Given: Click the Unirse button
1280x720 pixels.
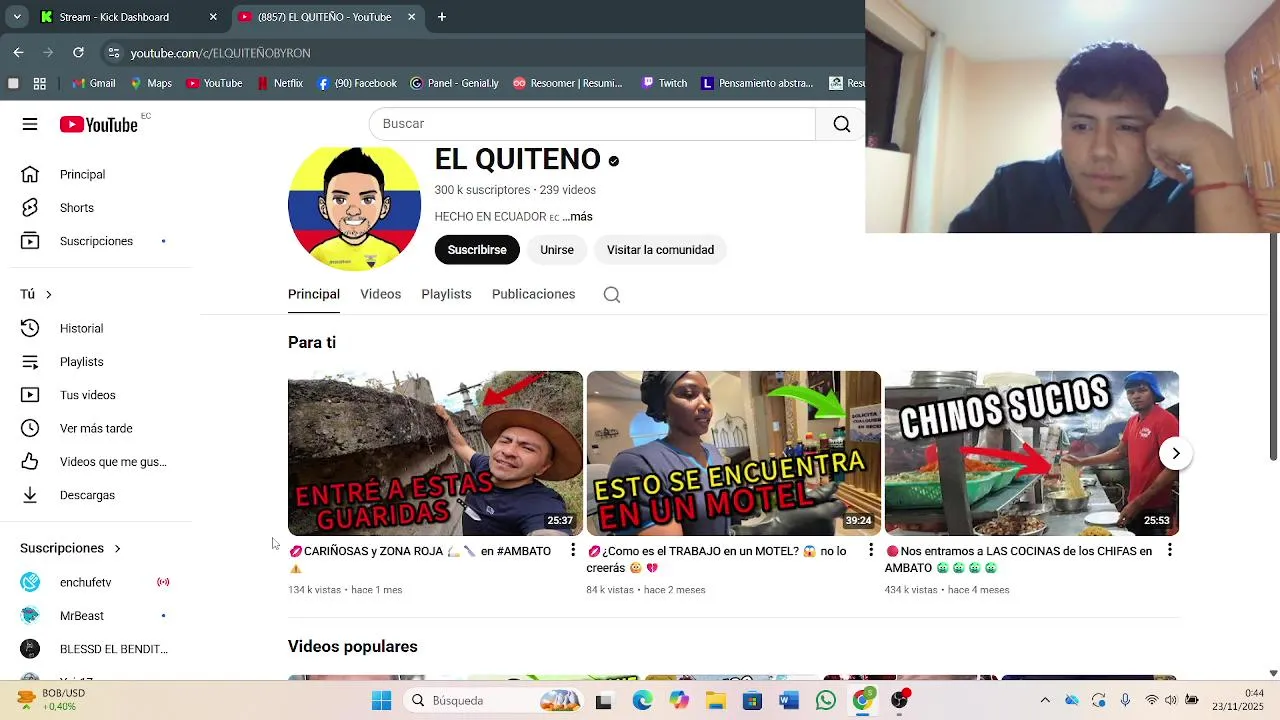Looking at the screenshot, I should [557, 250].
